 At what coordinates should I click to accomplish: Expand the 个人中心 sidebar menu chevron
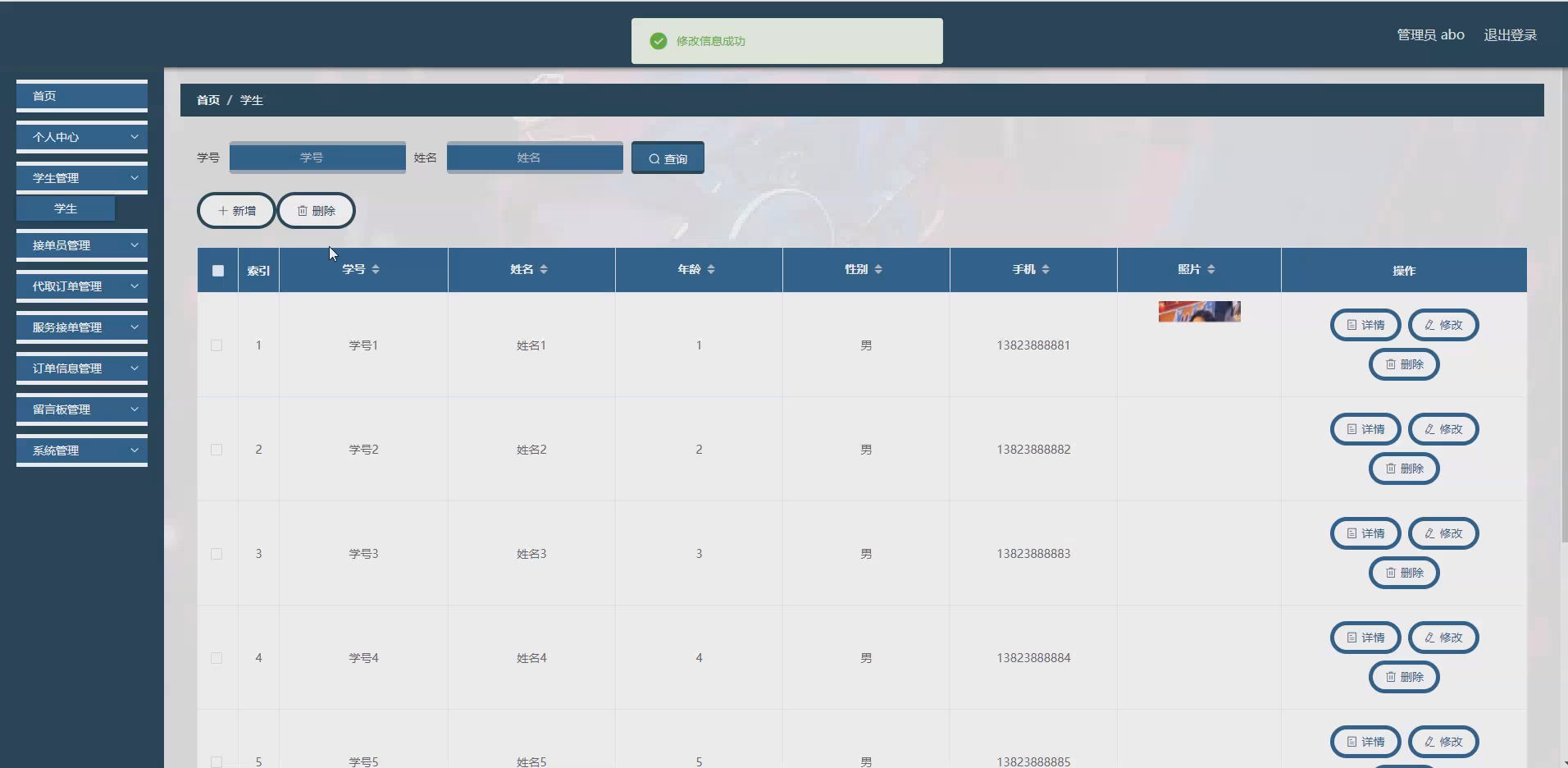pyautogui.click(x=134, y=137)
